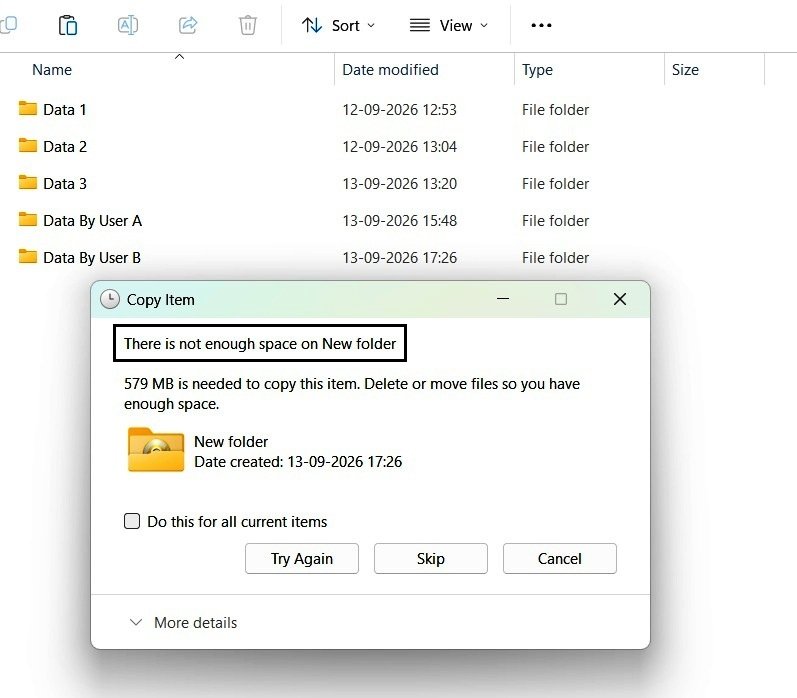Minimize the Copy Item dialog
This screenshot has height=698, width=797.
503,299
